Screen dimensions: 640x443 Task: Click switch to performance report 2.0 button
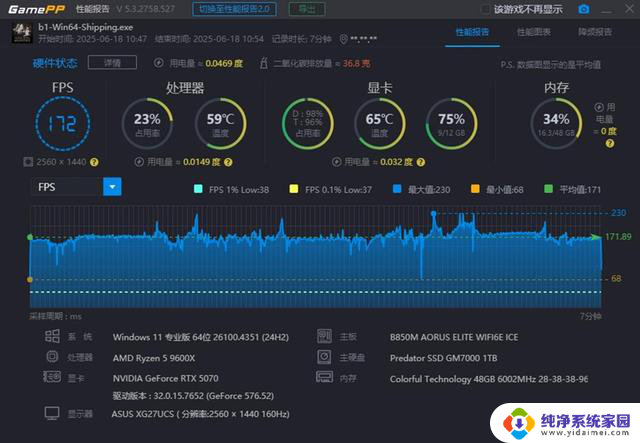click(234, 9)
